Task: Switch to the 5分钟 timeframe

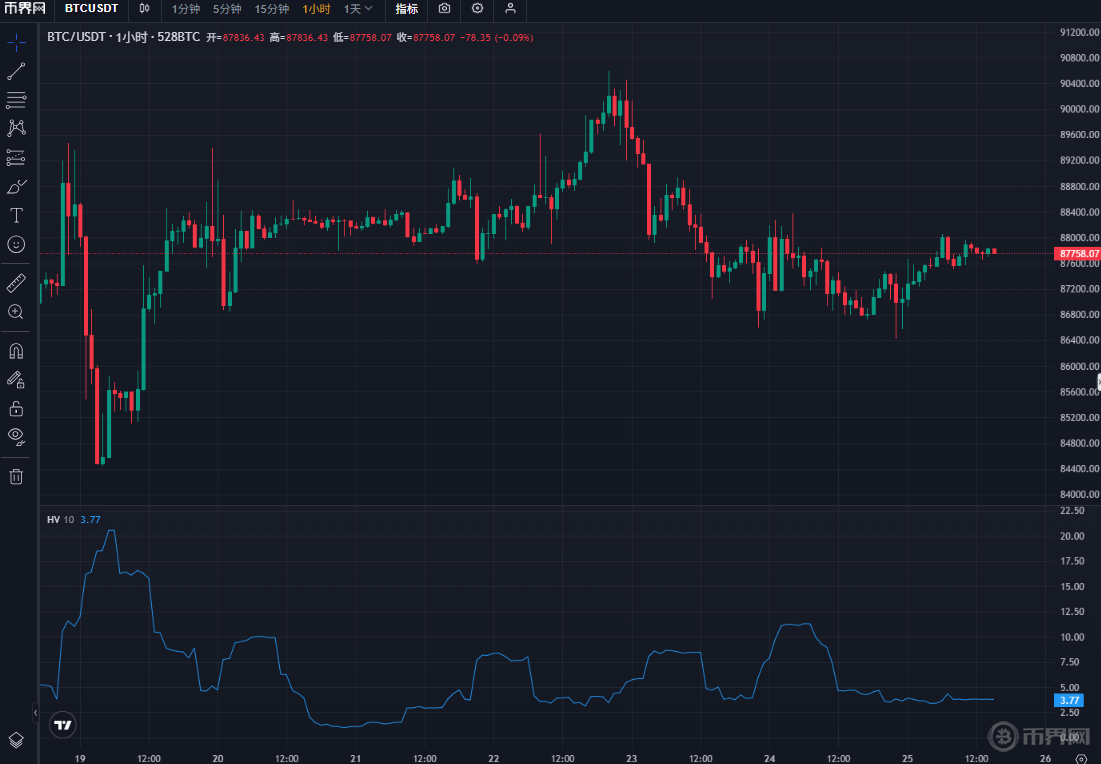Action: pos(227,9)
